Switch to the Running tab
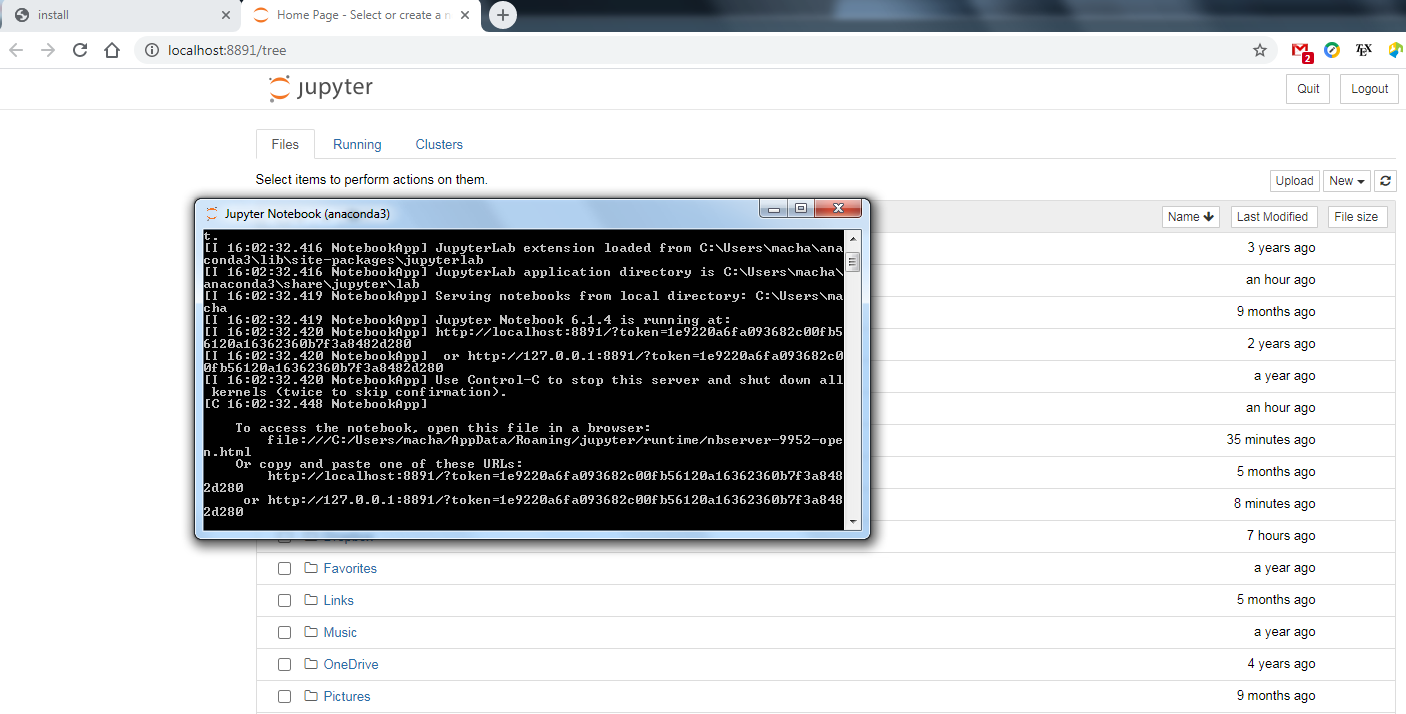The width and height of the screenshot is (1406, 714). (357, 144)
